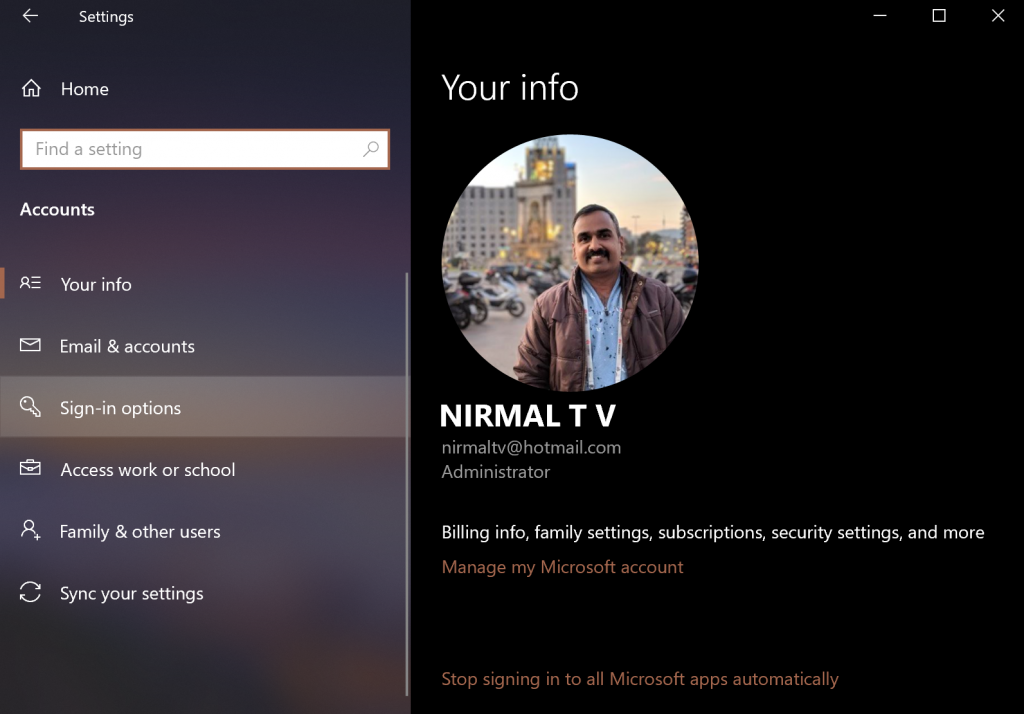
Task: Open the Home settings page
Action: tap(204, 88)
